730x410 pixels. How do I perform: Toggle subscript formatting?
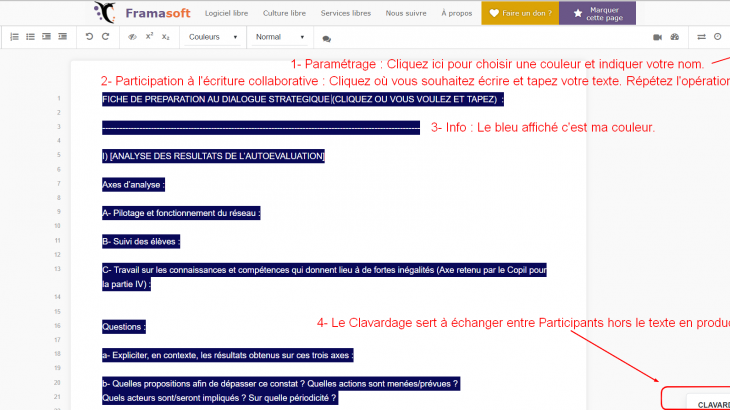pos(166,37)
